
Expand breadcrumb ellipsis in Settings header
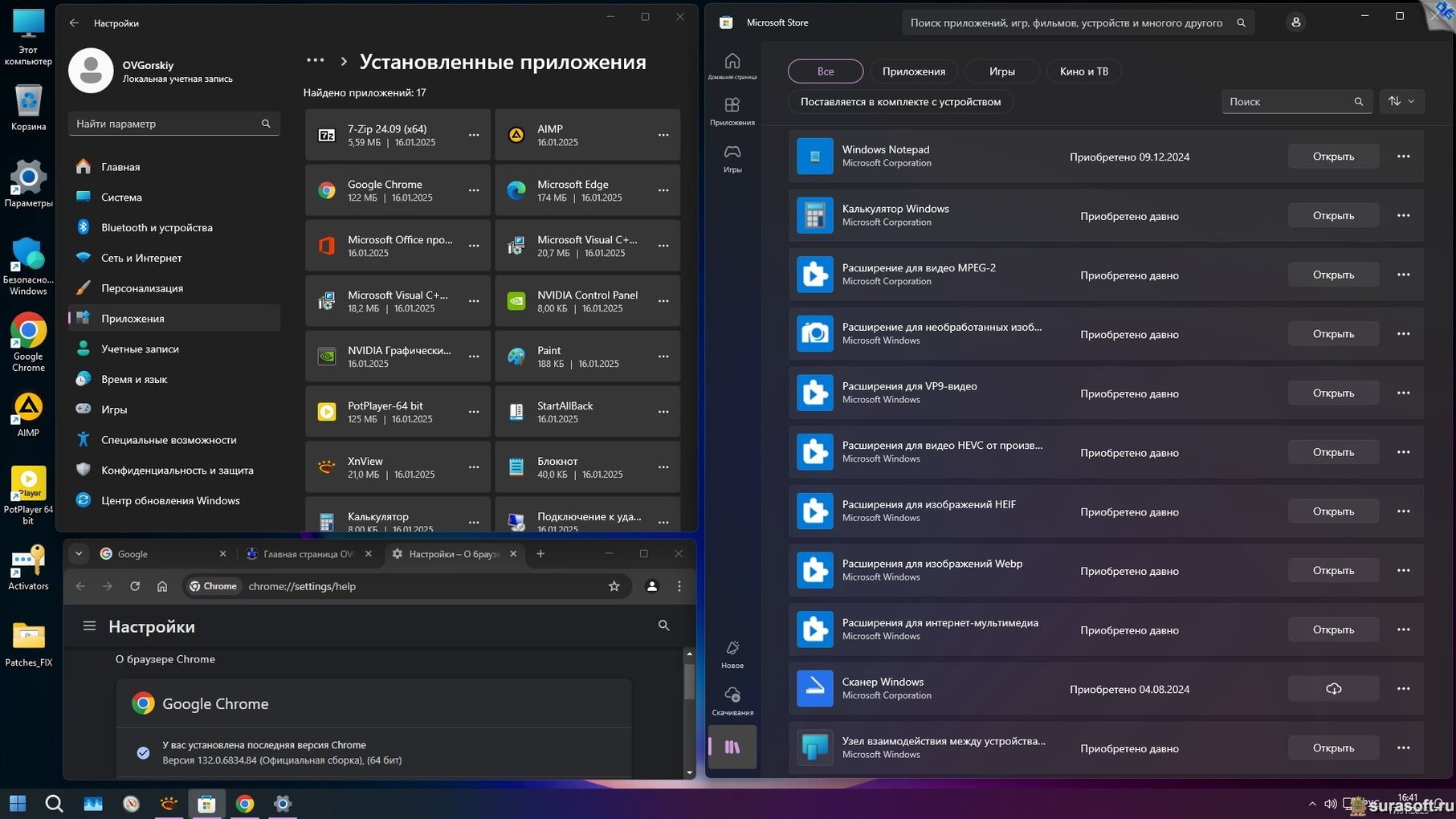(x=316, y=61)
